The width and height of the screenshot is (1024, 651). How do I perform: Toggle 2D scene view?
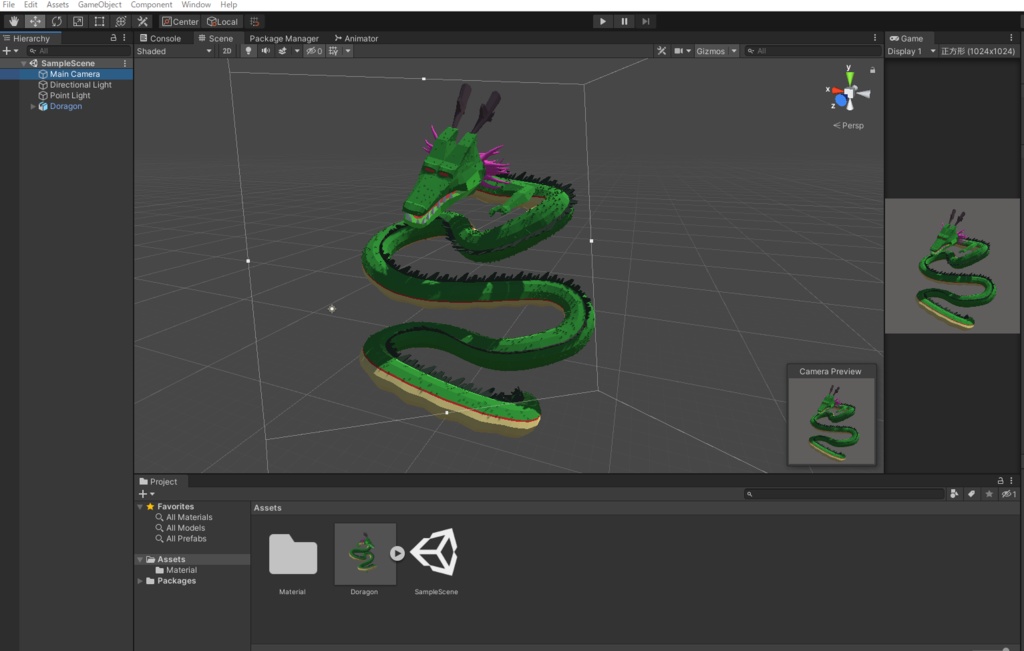tap(227, 51)
